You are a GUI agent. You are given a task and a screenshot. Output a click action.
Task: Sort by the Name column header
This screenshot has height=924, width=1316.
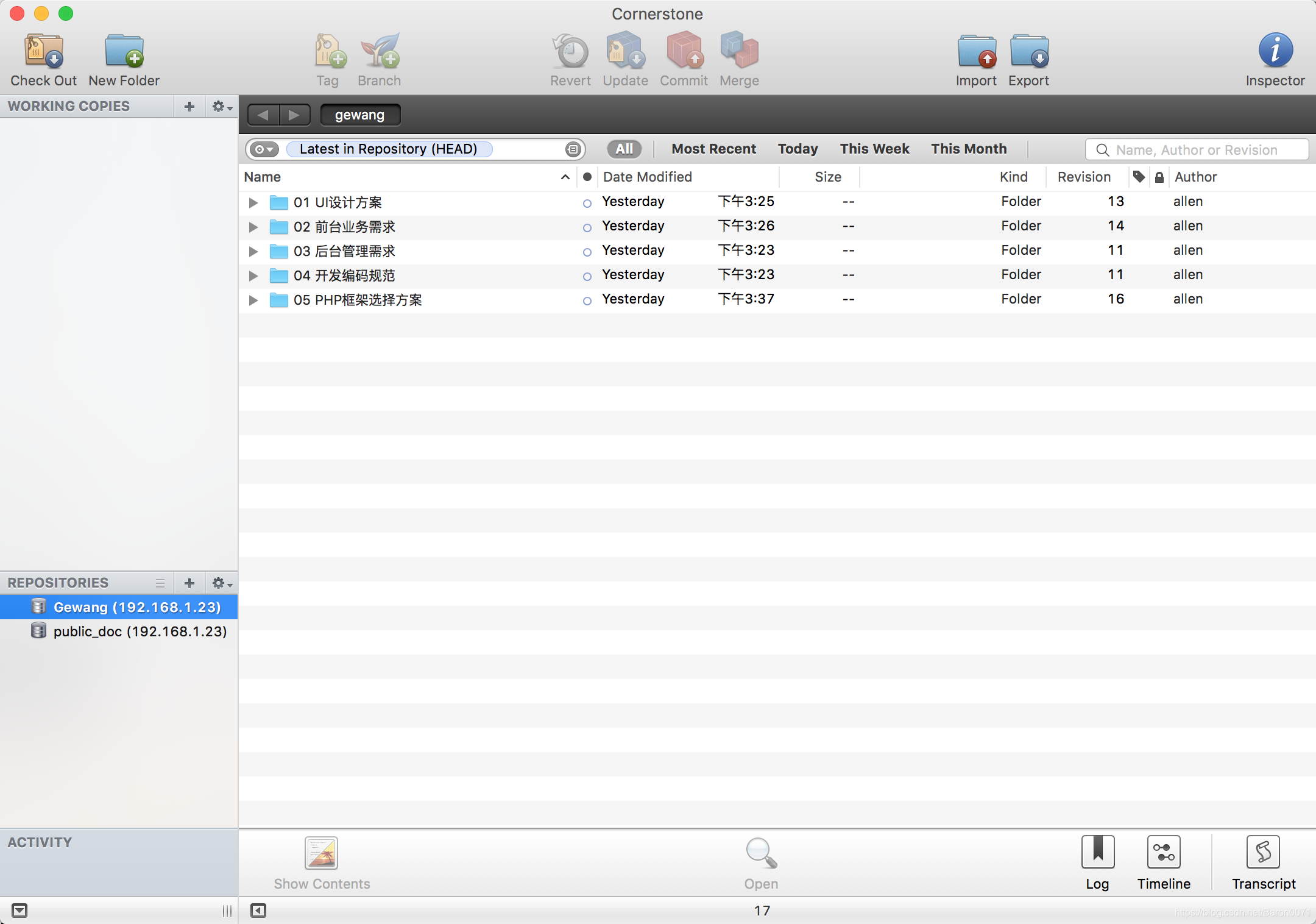point(408,177)
